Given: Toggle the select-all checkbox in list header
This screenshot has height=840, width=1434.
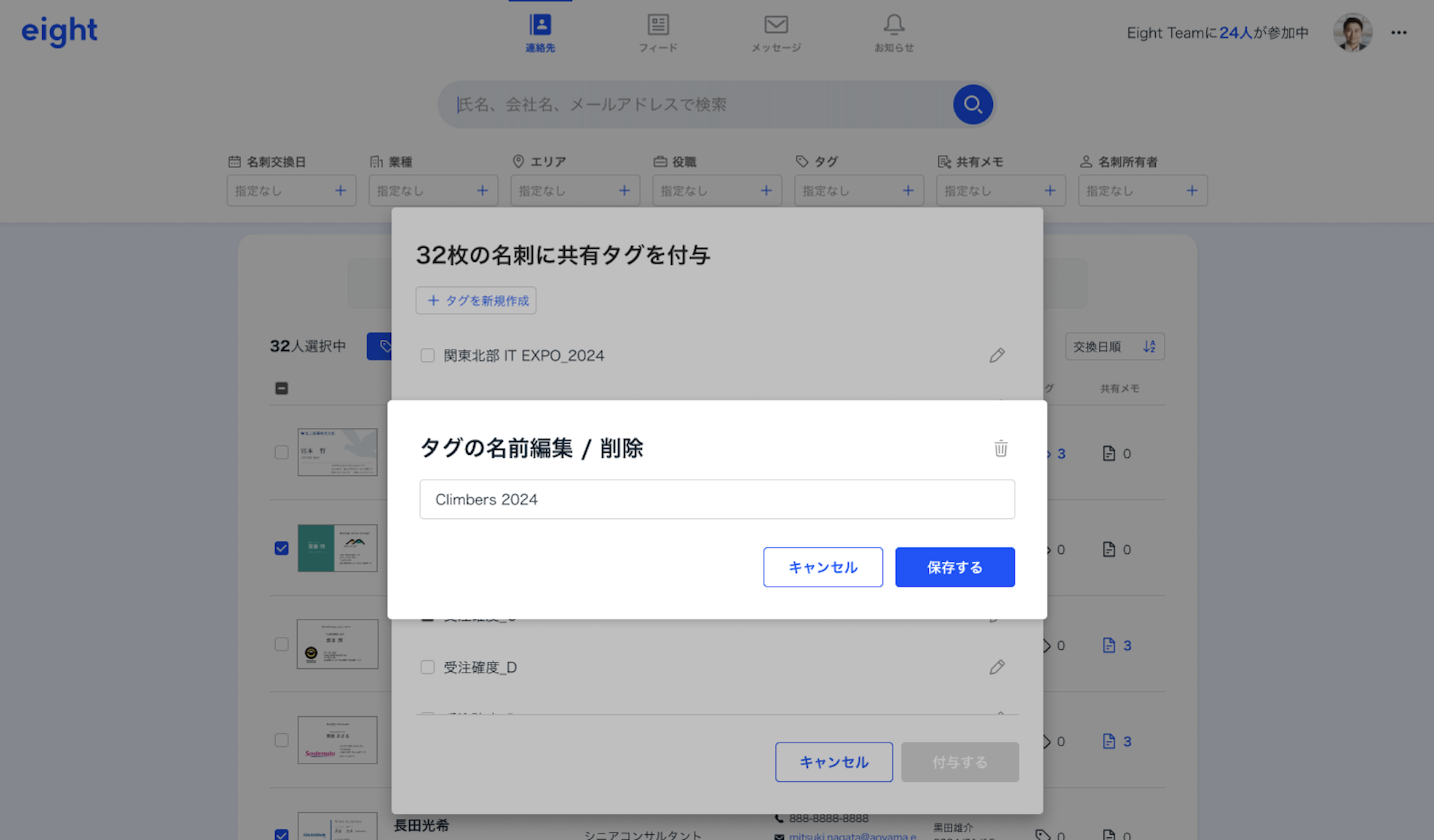Looking at the screenshot, I should (x=282, y=389).
